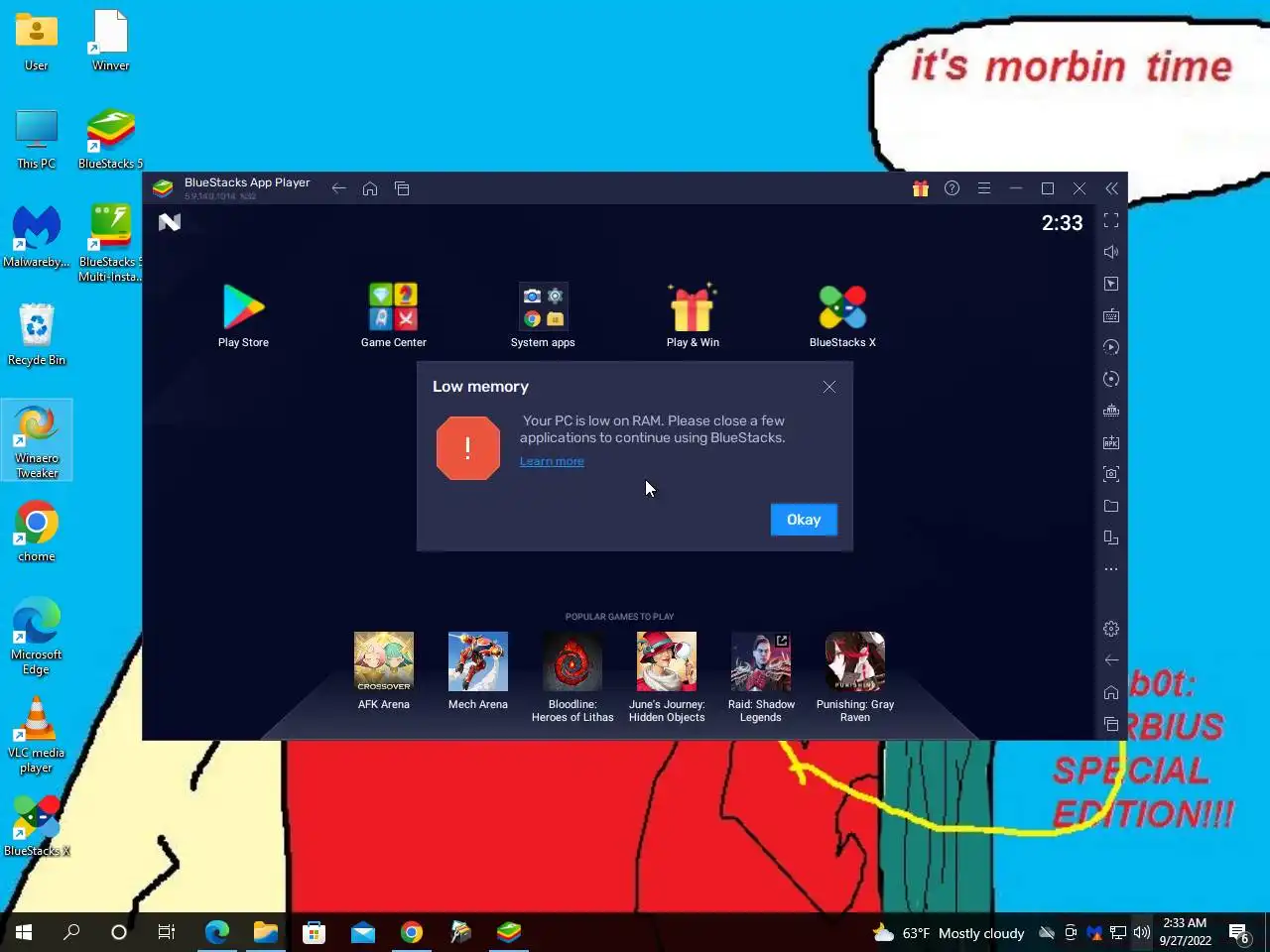Click BlueStacks icon on taskbar
Image resolution: width=1270 pixels, height=952 pixels.
coord(509,932)
